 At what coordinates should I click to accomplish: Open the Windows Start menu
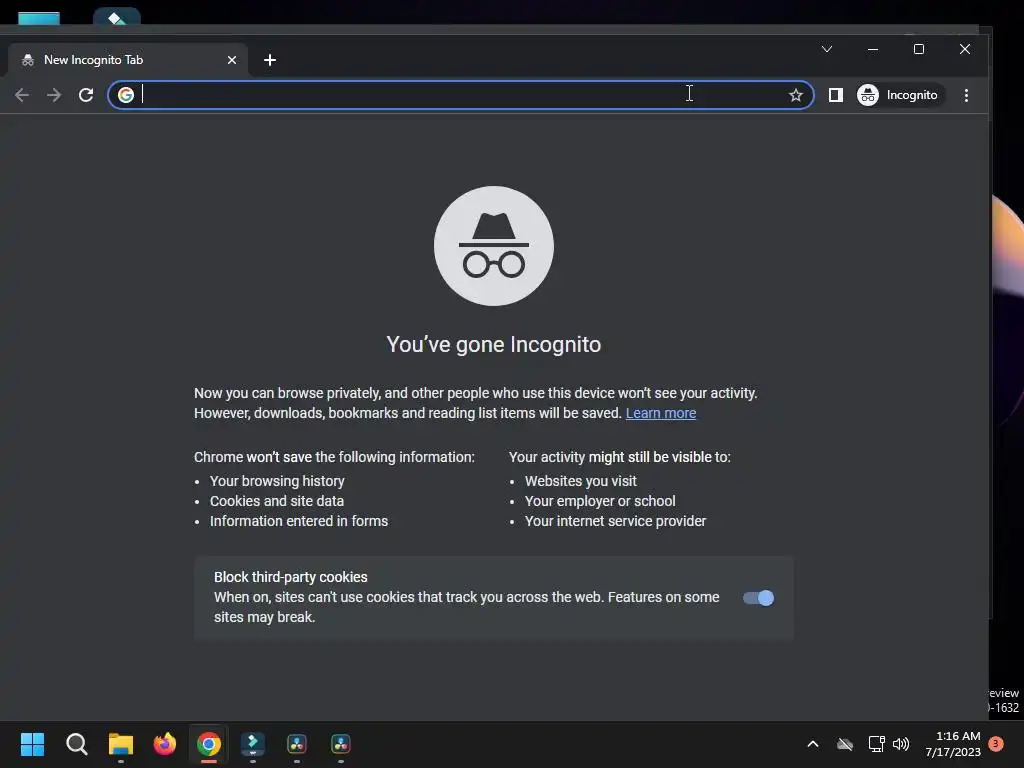[32, 744]
